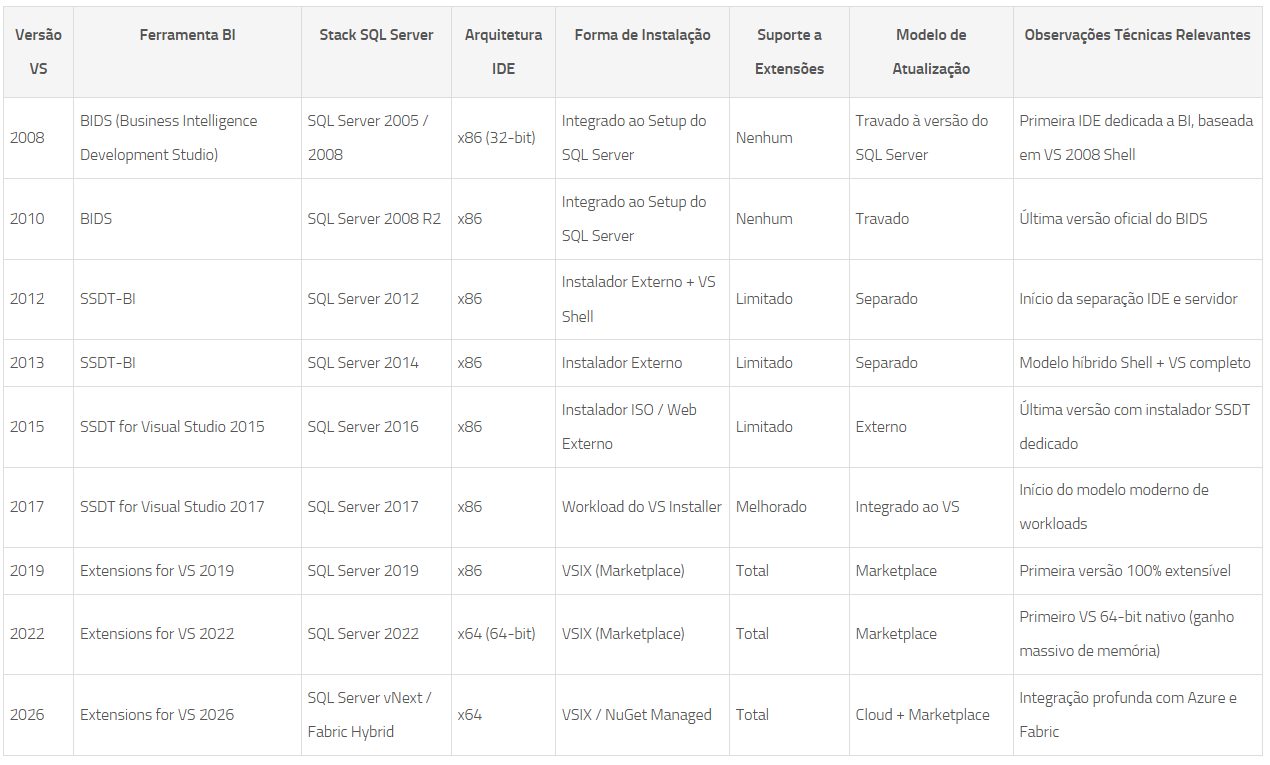The width and height of the screenshot is (1270, 765).
Task: Select the 'Workload do VS Installer' cell
Action: click(x=641, y=507)
